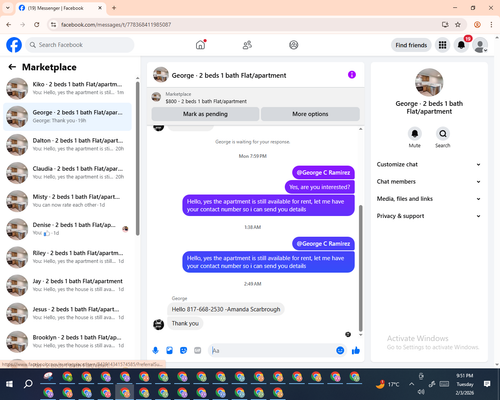Reload the page in Chrome

point(37,24)
